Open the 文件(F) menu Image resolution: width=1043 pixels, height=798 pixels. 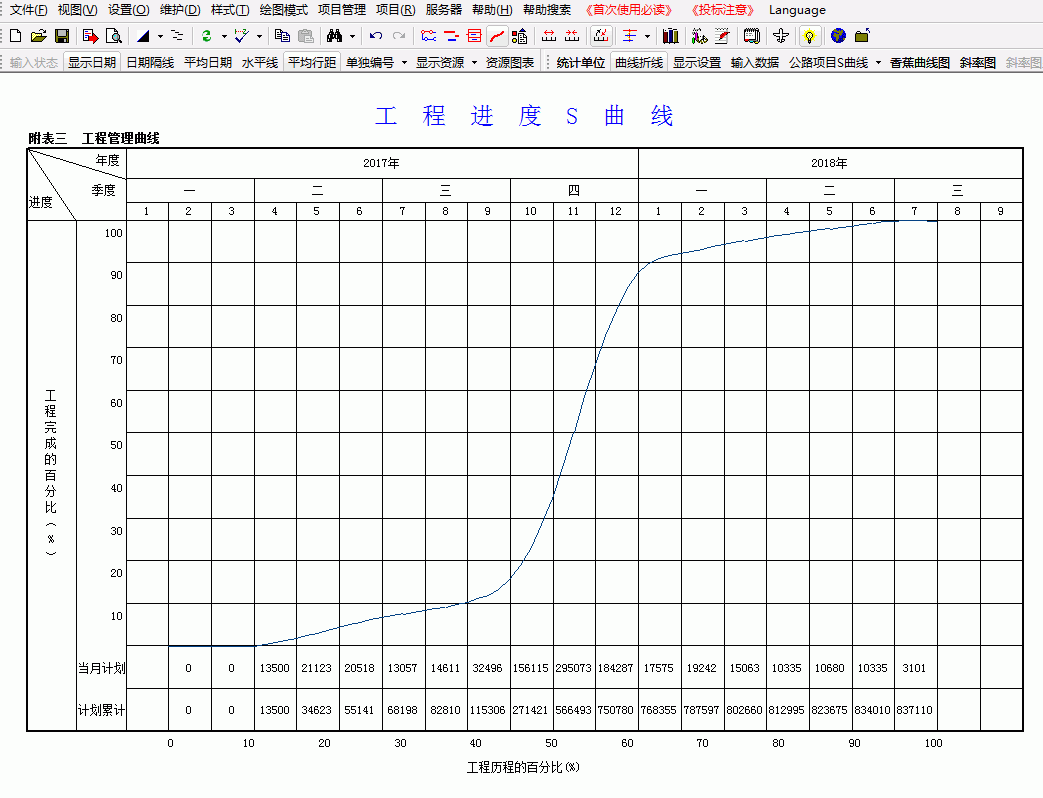click(x=28, y=10)
